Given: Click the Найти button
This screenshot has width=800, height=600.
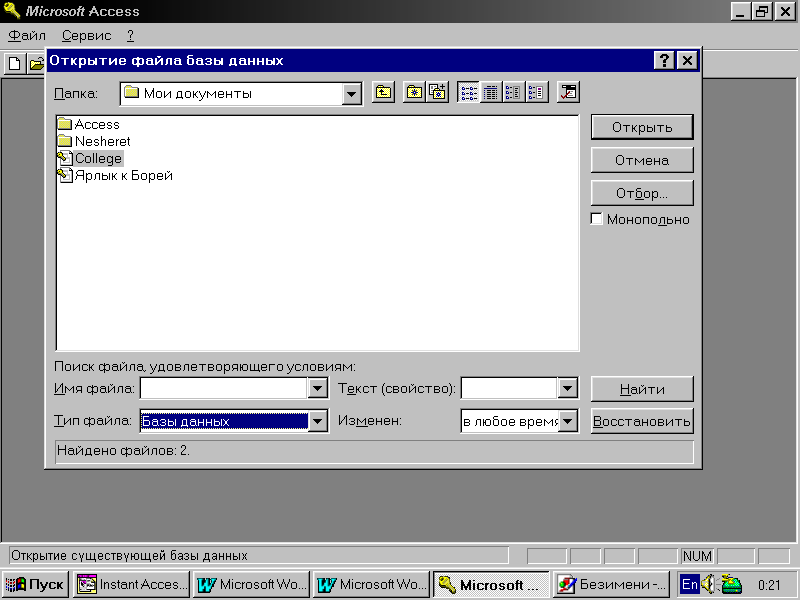Looking at the screenshot, I should tap(642, 389).
